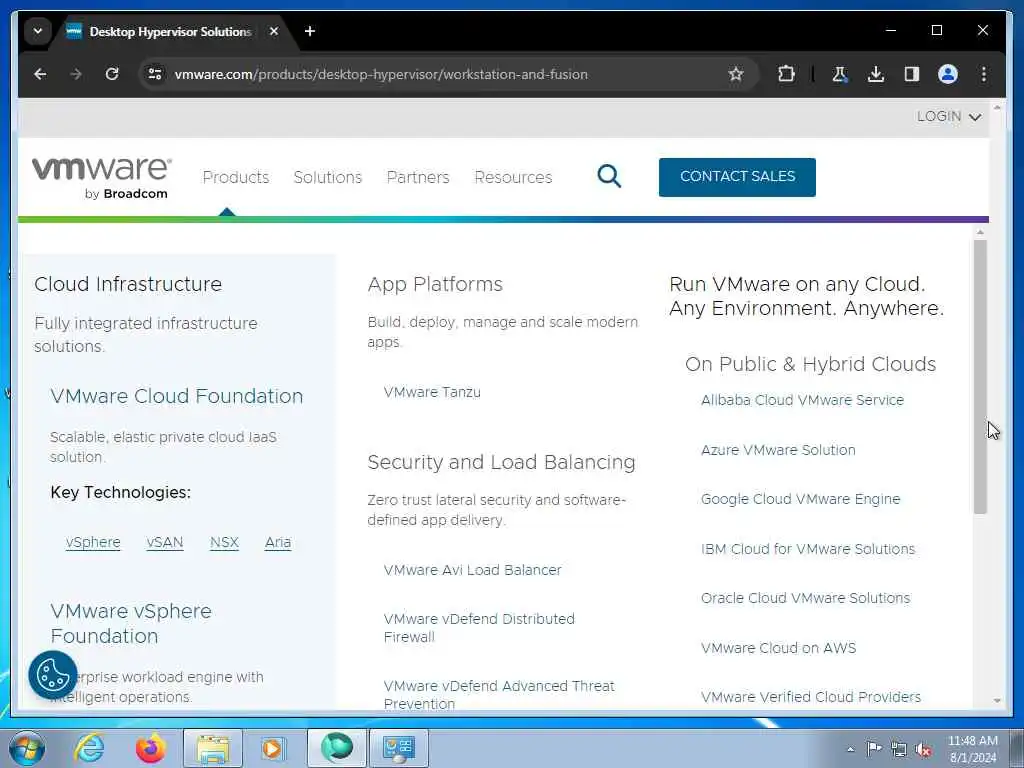Click the browser forward arrow
The image size is (1024, 768).
[x=76, y=74]
